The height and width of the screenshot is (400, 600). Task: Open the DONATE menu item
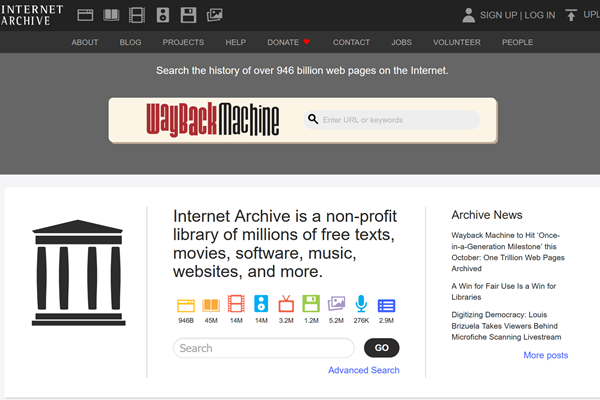click(283, 42)
